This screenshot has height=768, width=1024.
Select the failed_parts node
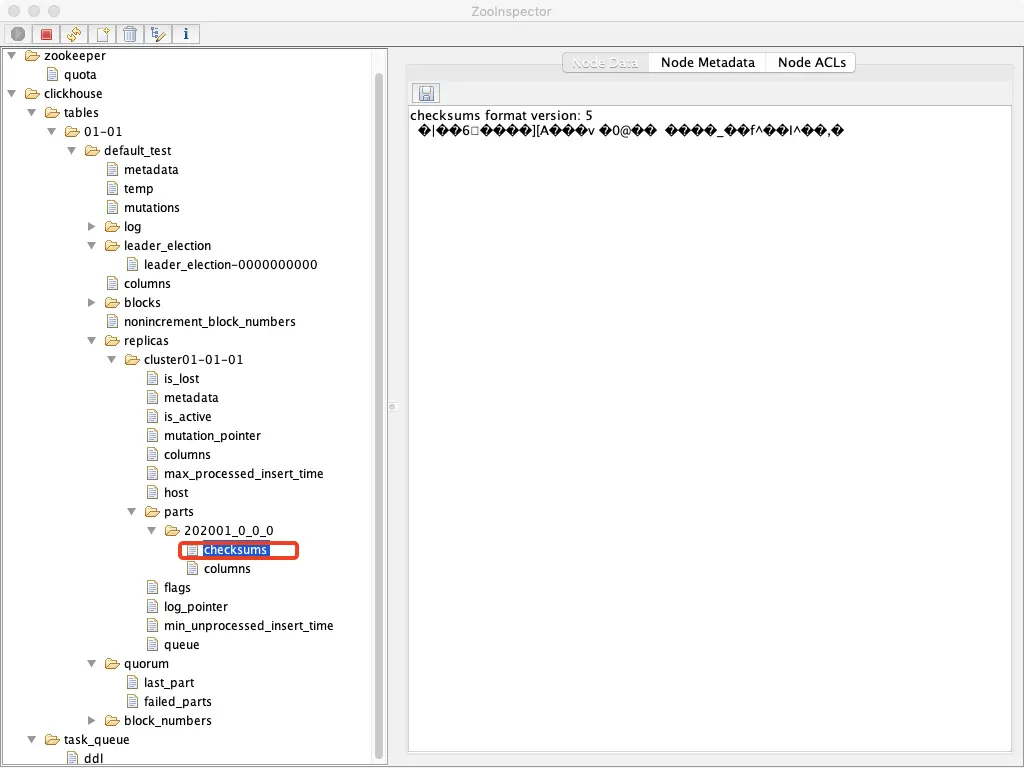click(178, 701)
